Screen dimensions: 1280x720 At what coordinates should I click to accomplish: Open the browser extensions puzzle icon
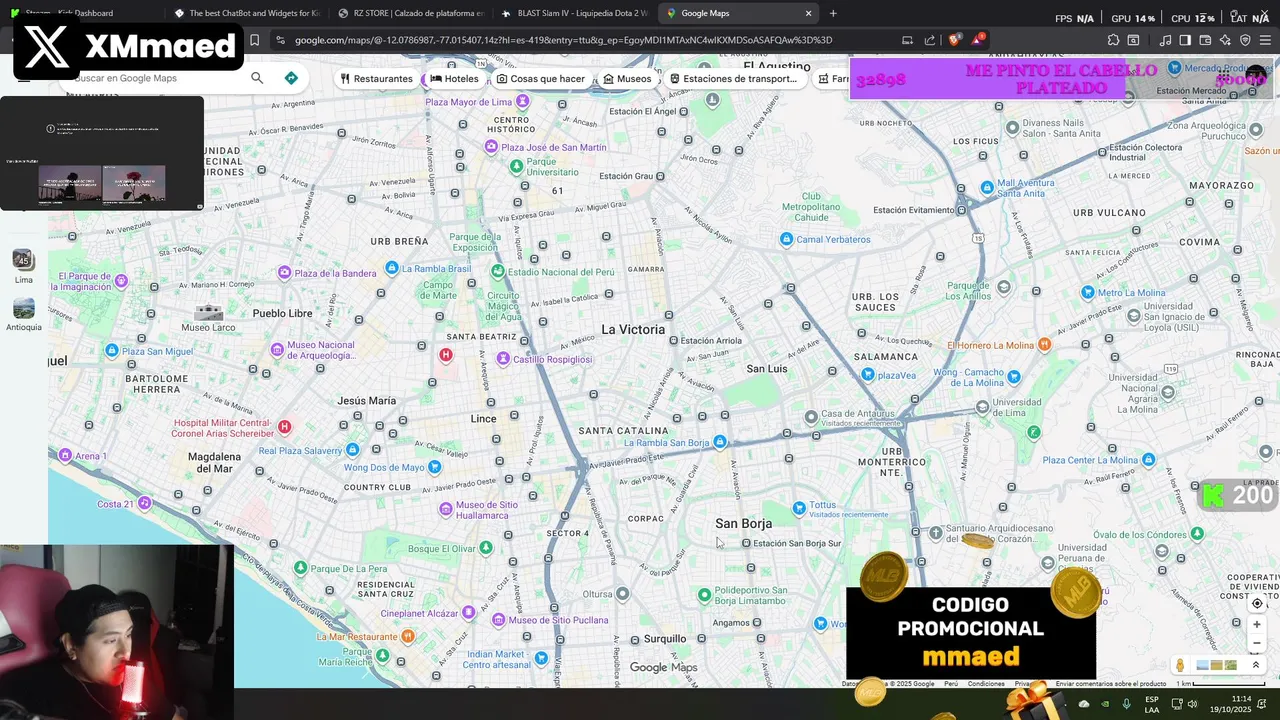point(1113,40)
